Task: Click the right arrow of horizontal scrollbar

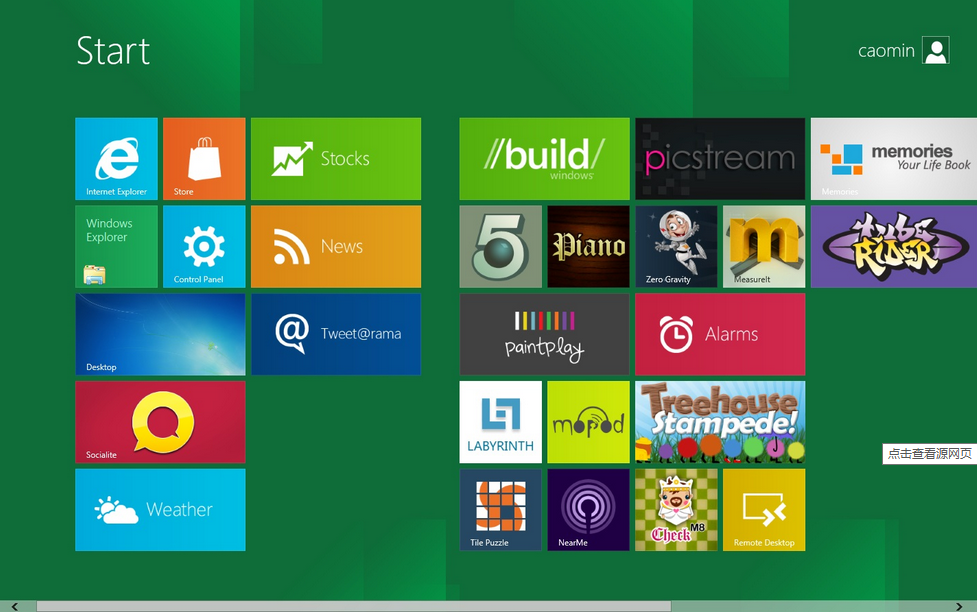Action: coord(959,606)
